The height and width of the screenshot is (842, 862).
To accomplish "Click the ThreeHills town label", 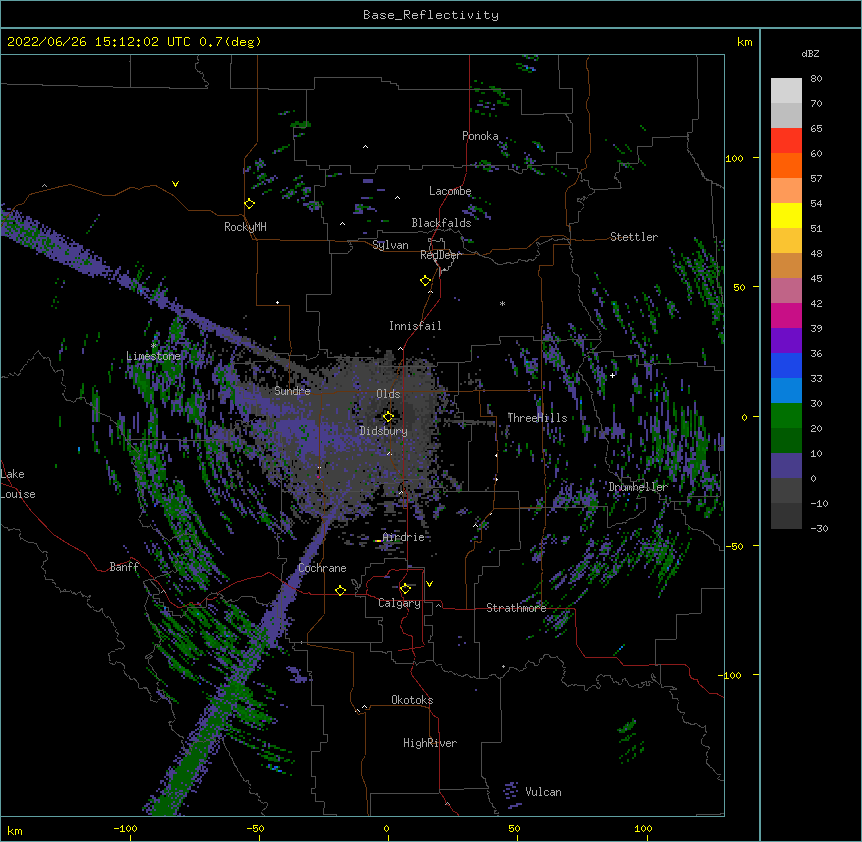I will pyautogui.click(x=537, y=418).
